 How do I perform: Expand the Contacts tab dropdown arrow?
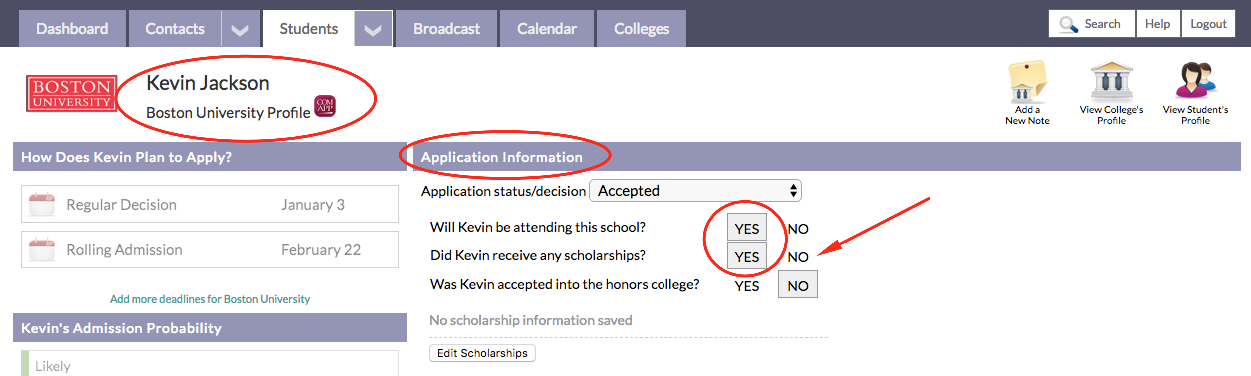coord(239,29)
